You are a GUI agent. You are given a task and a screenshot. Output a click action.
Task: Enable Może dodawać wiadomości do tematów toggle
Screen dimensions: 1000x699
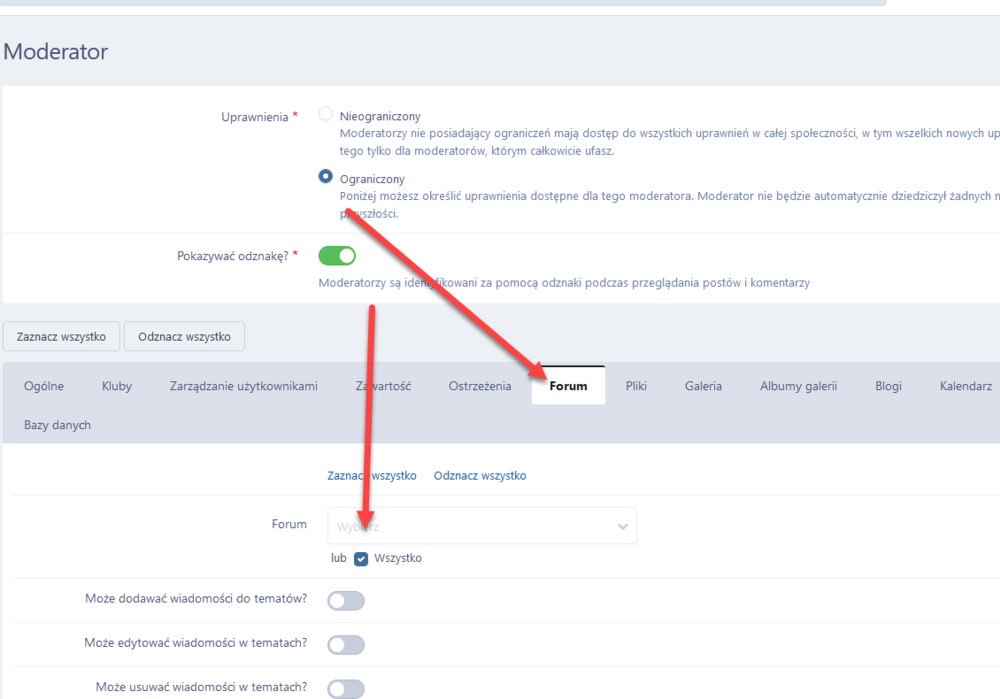346,600
